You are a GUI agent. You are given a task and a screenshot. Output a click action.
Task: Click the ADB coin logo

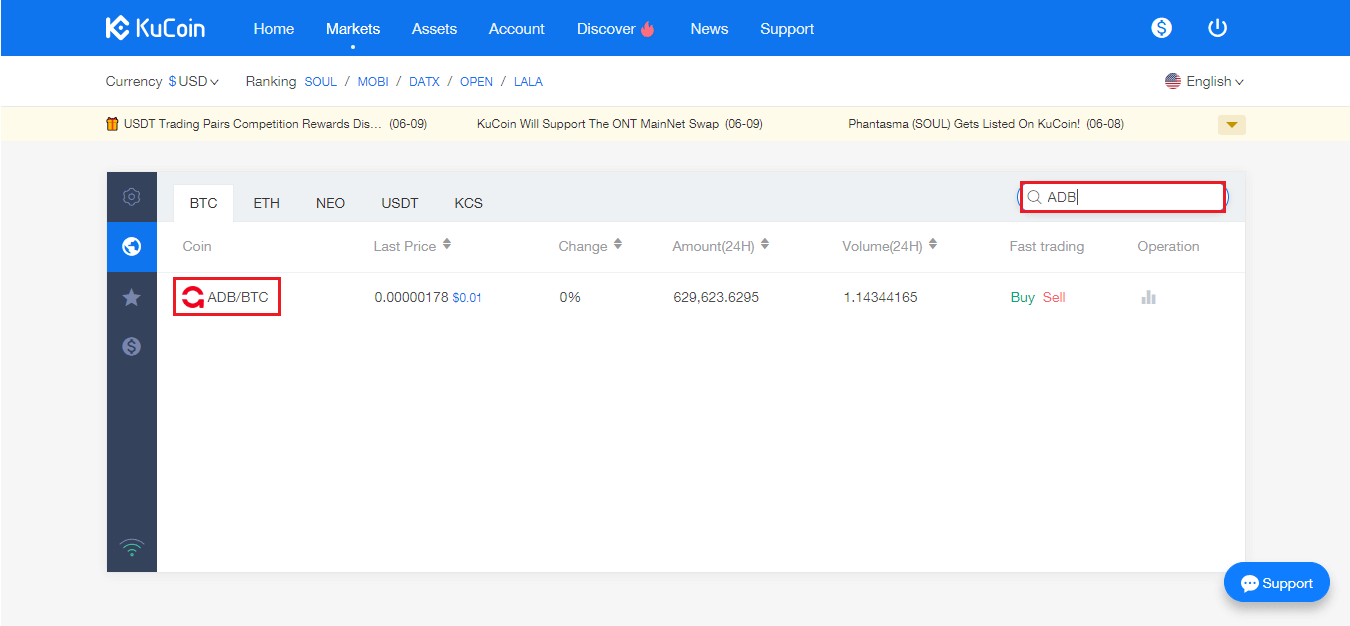pyautogui.click(x=192, y=297)
